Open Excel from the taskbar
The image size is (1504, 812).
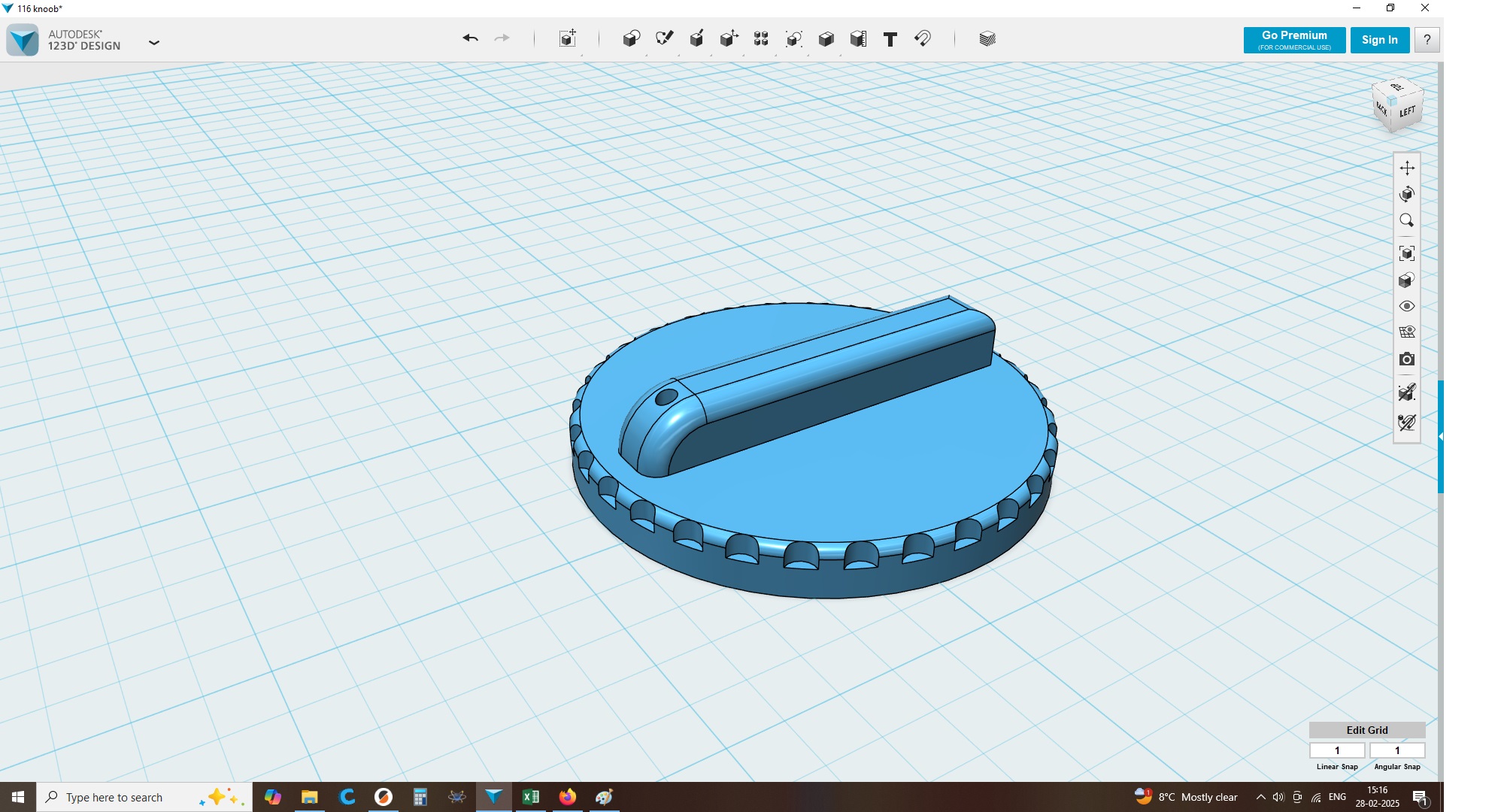pos(531,797)
